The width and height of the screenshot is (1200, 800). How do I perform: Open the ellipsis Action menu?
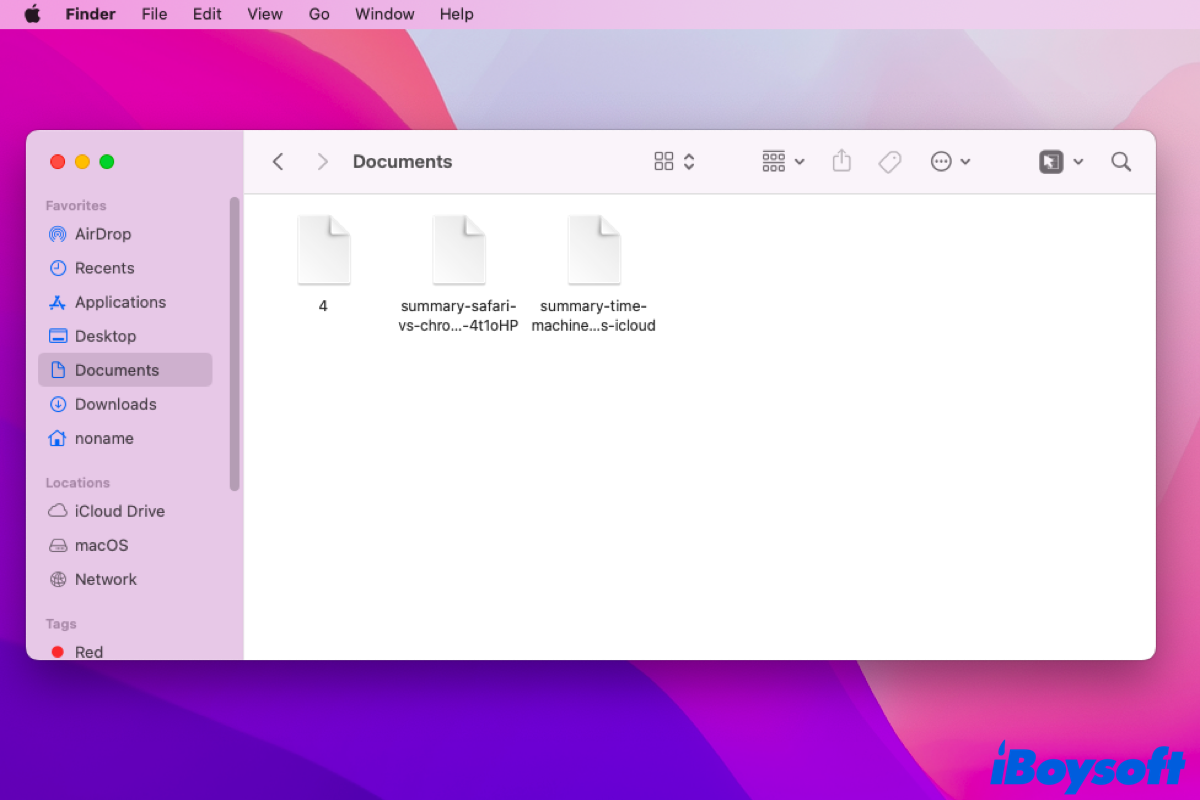coord(950,162)
